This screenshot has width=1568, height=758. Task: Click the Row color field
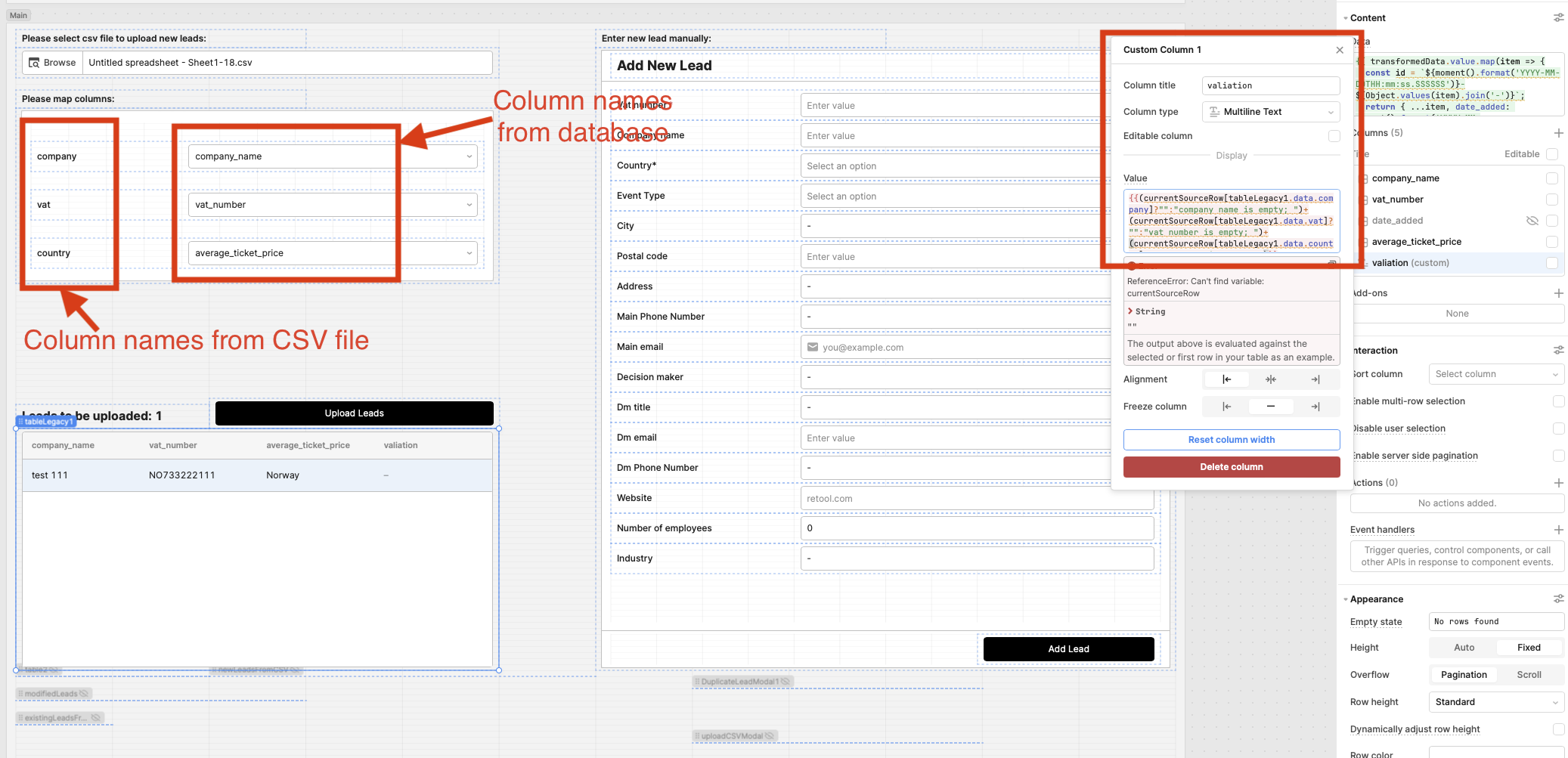coord(1495,753)
